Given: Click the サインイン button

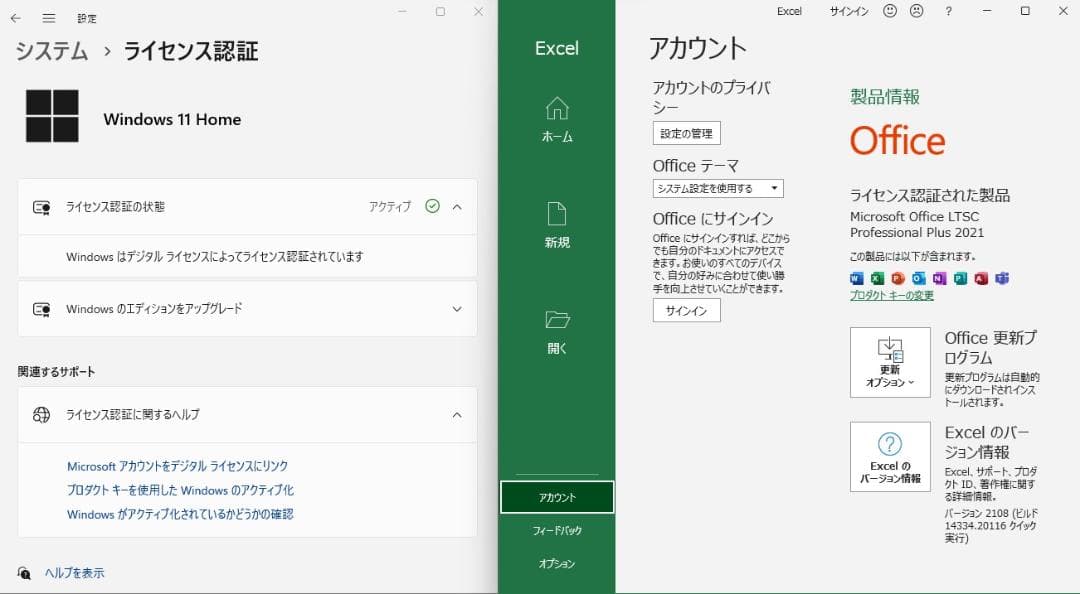Looking at the screenshot, I should click(686, 310).
